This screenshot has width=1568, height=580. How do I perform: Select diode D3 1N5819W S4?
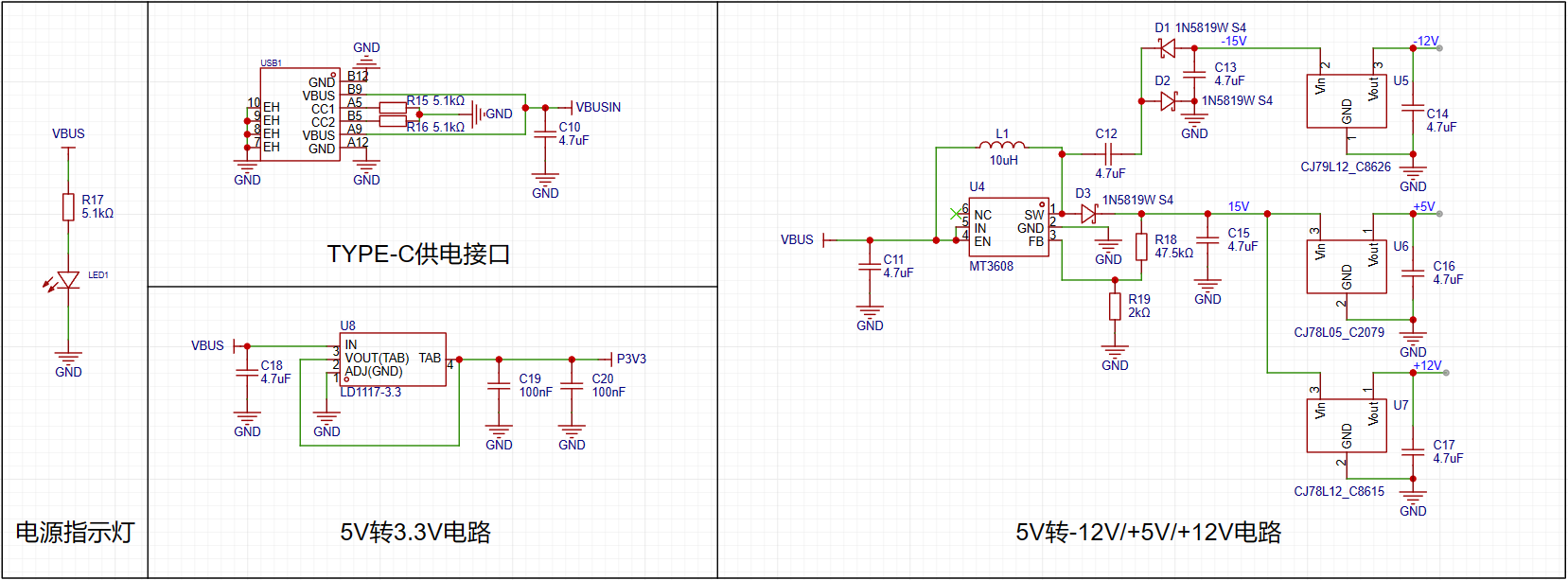(x=1088, y=214)
